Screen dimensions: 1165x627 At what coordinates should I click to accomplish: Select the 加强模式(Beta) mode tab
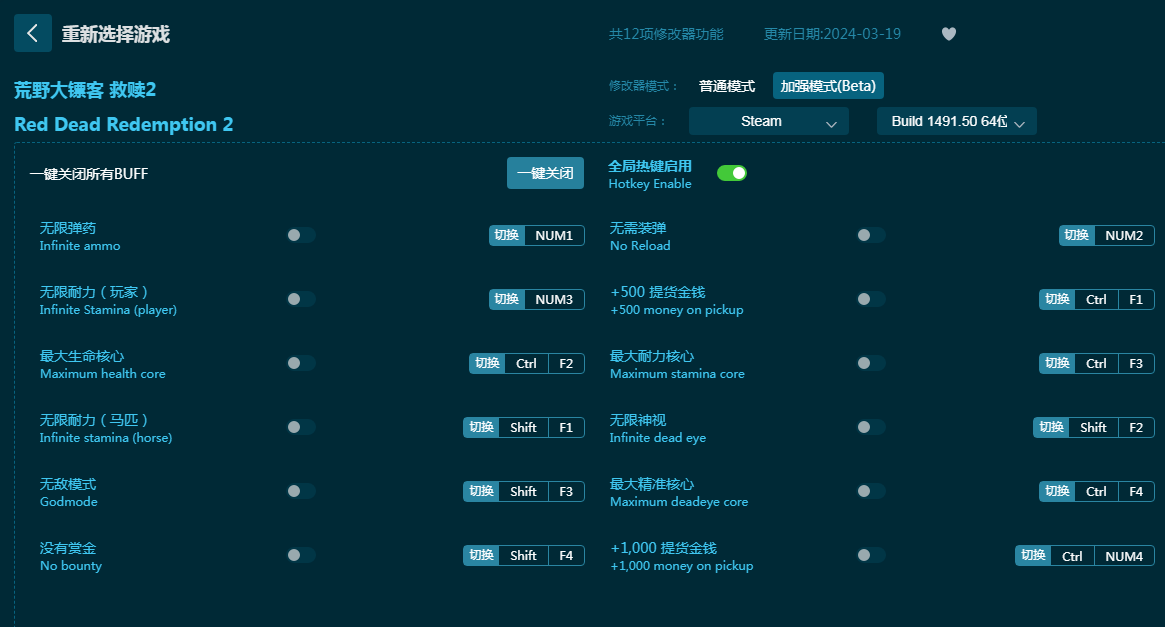pyautogui.click(x=828, y=86)
